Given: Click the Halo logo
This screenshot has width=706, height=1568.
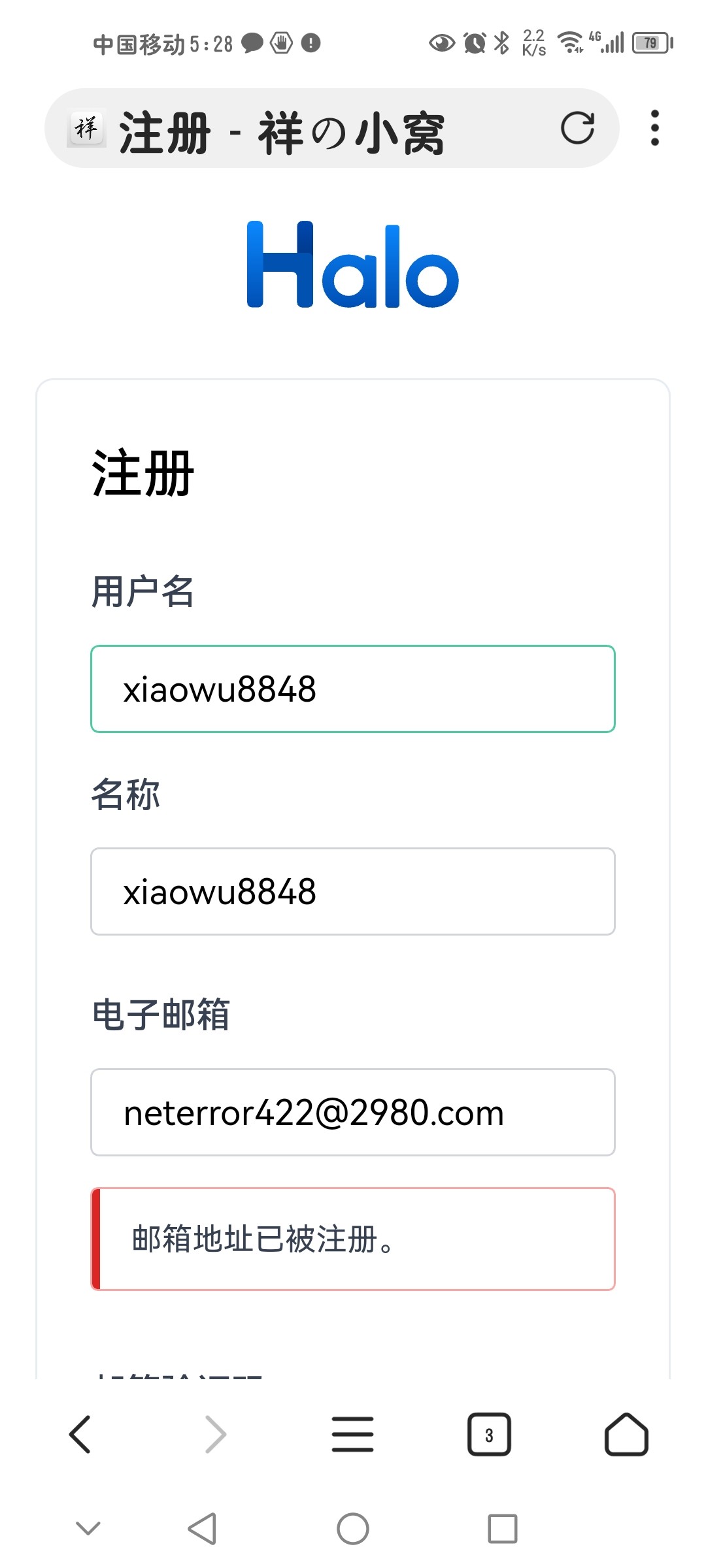Looking at the screenshot, I should click(353, 264).
